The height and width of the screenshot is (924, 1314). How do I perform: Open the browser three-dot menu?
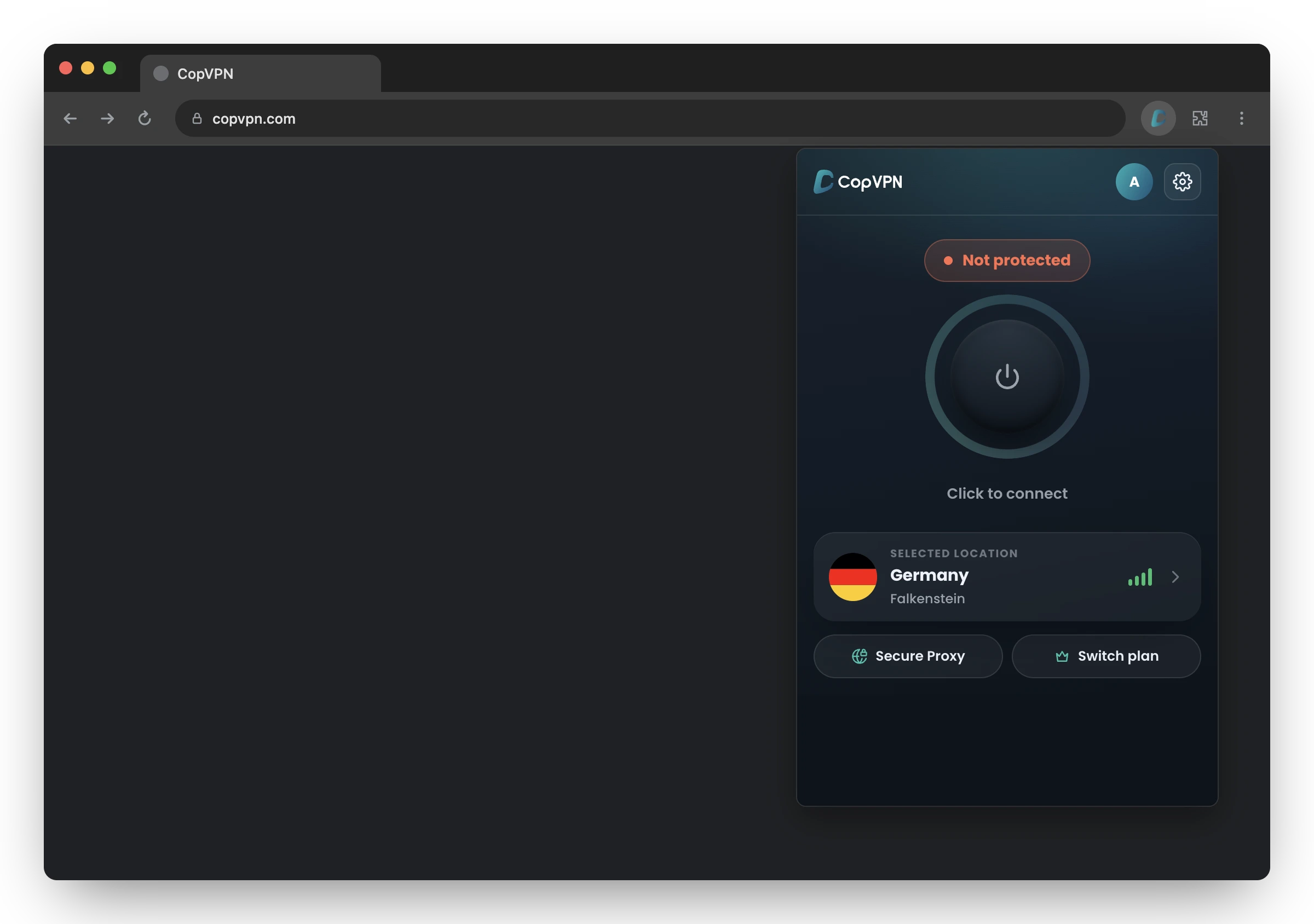point(1241,118)
